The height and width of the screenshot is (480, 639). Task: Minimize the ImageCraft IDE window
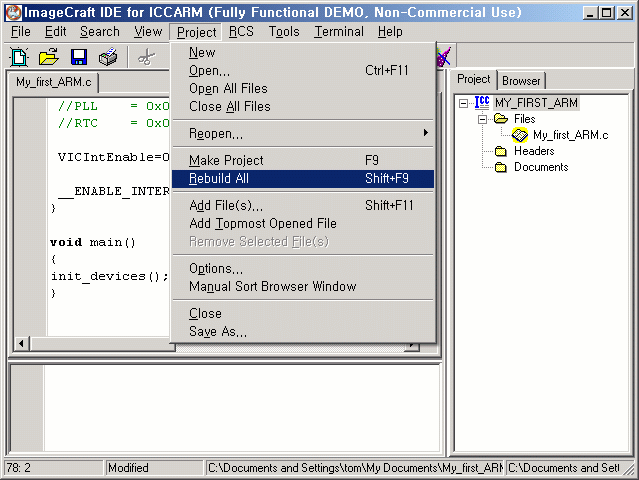point(590,13)
